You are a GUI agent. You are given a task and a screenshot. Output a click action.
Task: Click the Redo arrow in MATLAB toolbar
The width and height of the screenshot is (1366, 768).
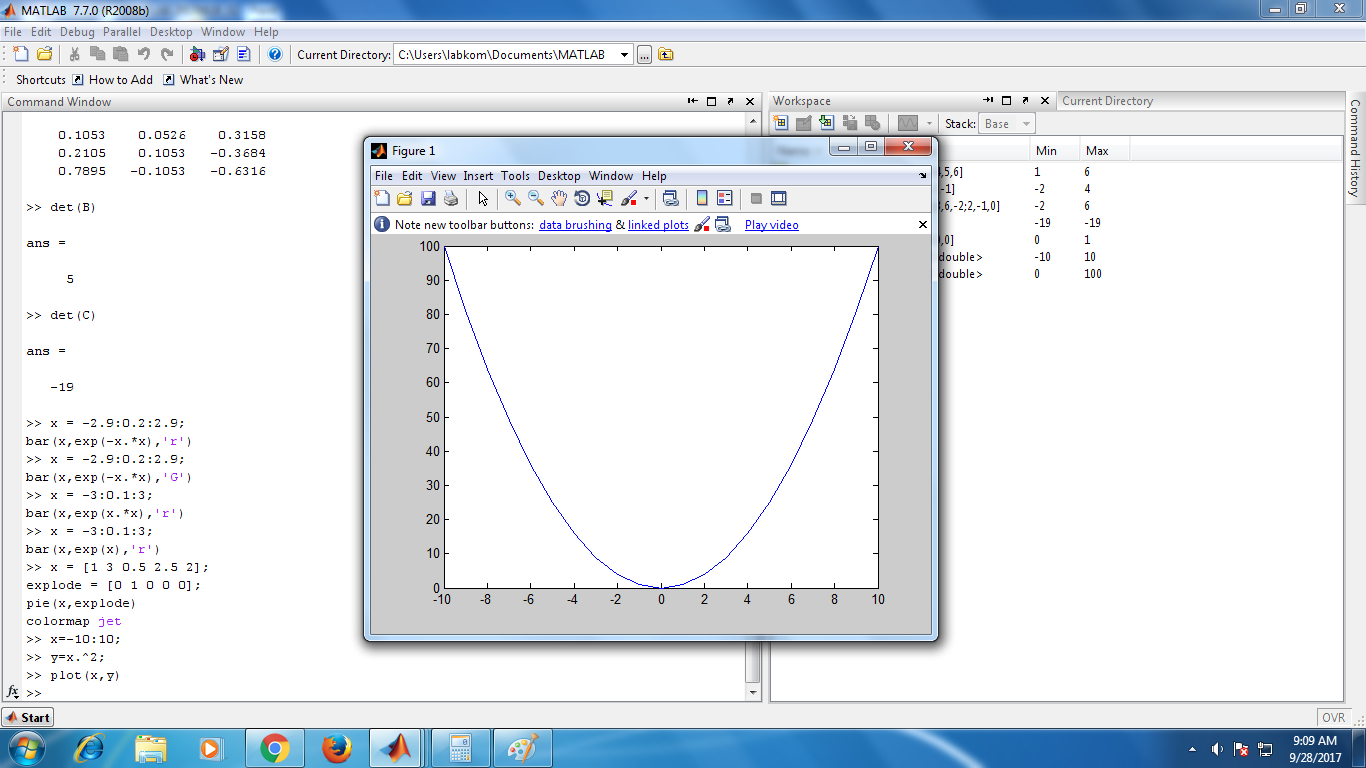167,54
